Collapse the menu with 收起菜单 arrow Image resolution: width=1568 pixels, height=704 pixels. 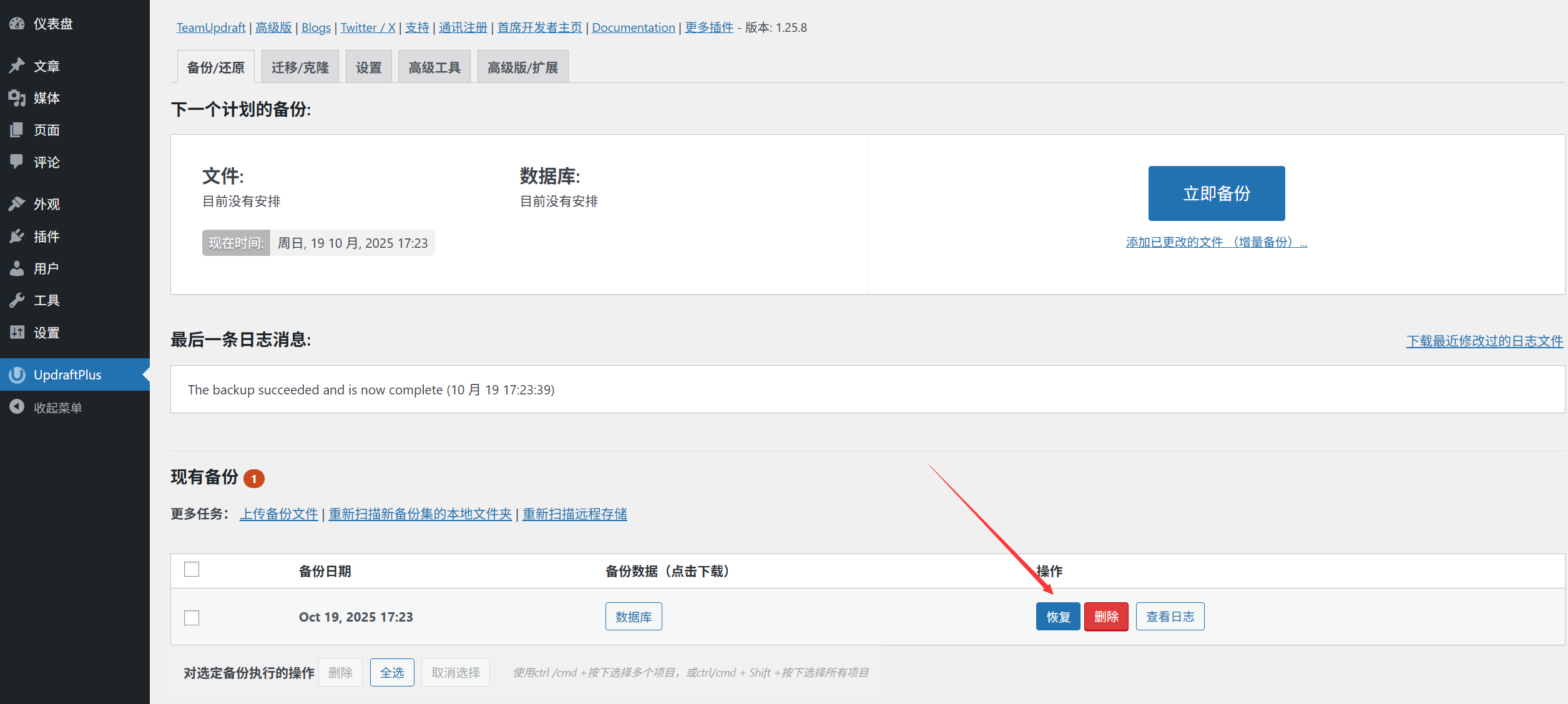(17, 407)
